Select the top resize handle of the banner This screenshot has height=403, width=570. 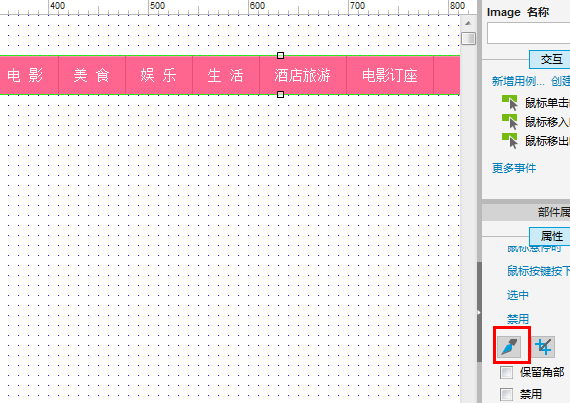point(280,56)
